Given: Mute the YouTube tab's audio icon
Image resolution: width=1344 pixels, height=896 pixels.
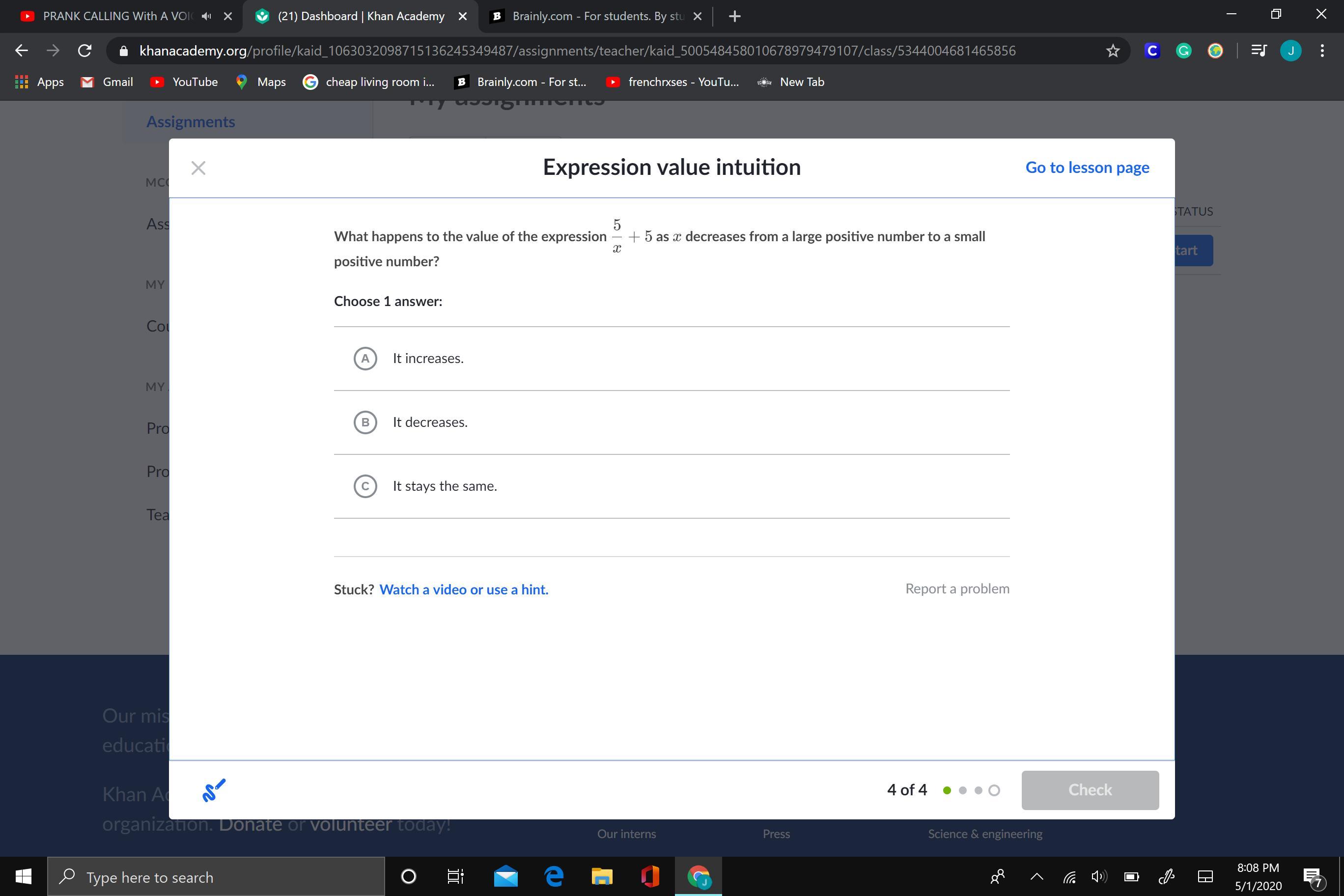Looking at the screenshot, I should point(206,17).
